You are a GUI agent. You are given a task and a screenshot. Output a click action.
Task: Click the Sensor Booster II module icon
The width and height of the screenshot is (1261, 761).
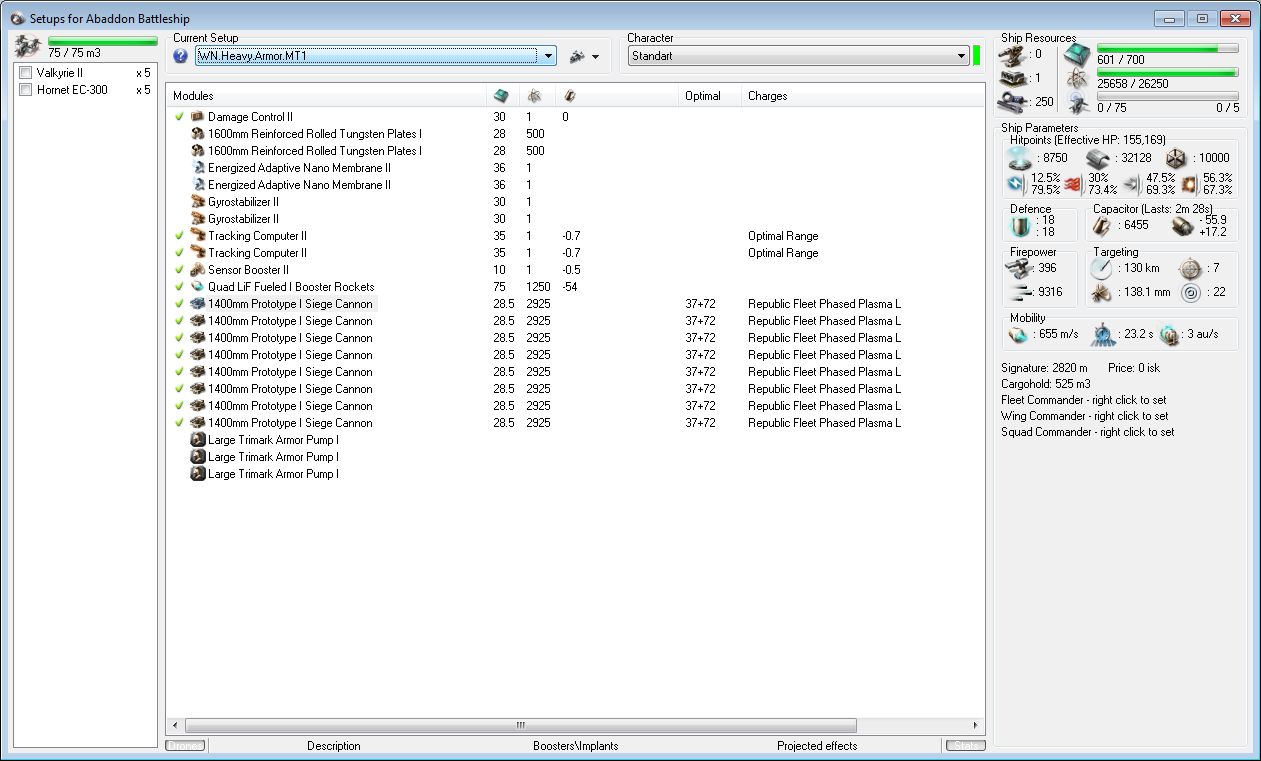(197, 270)
